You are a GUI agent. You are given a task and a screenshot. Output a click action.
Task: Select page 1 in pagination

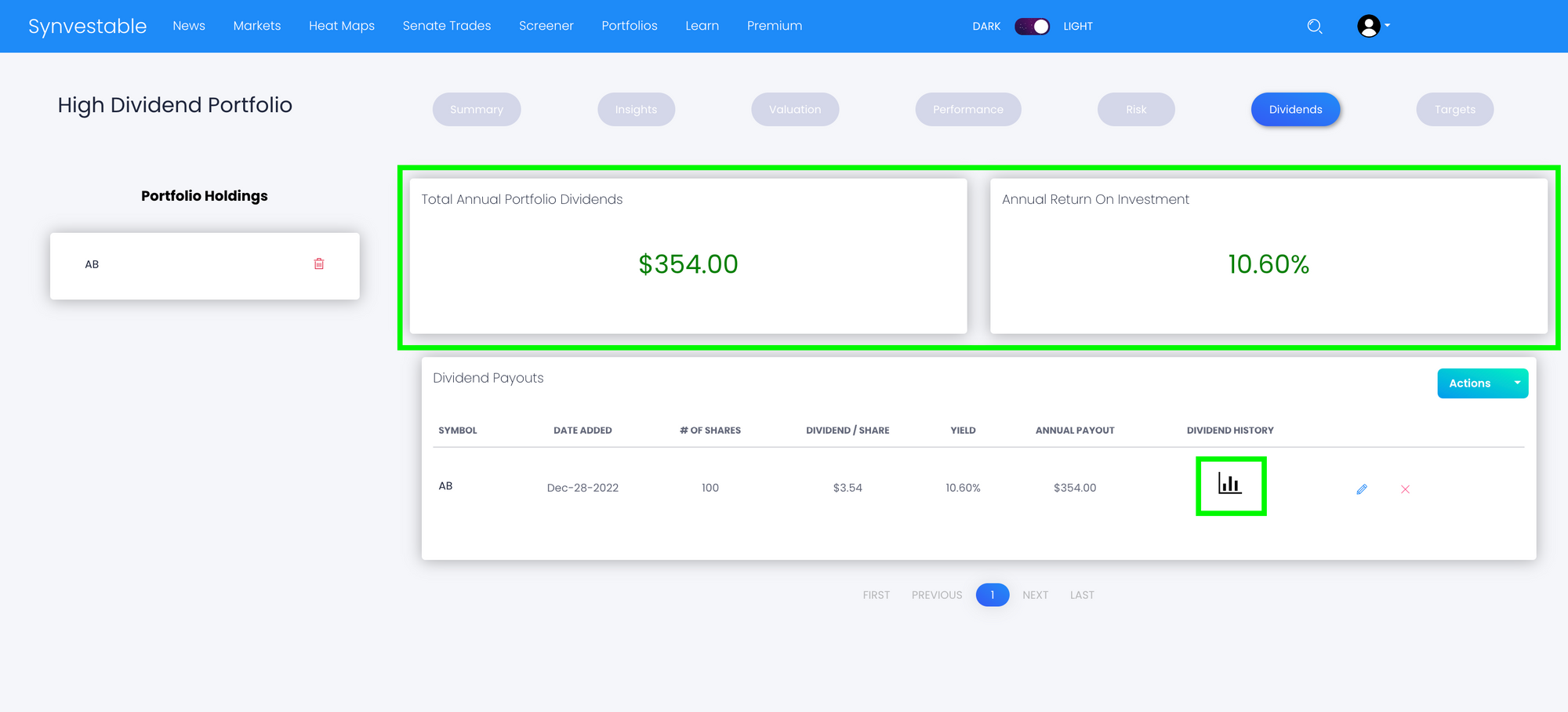pos(993,595)
